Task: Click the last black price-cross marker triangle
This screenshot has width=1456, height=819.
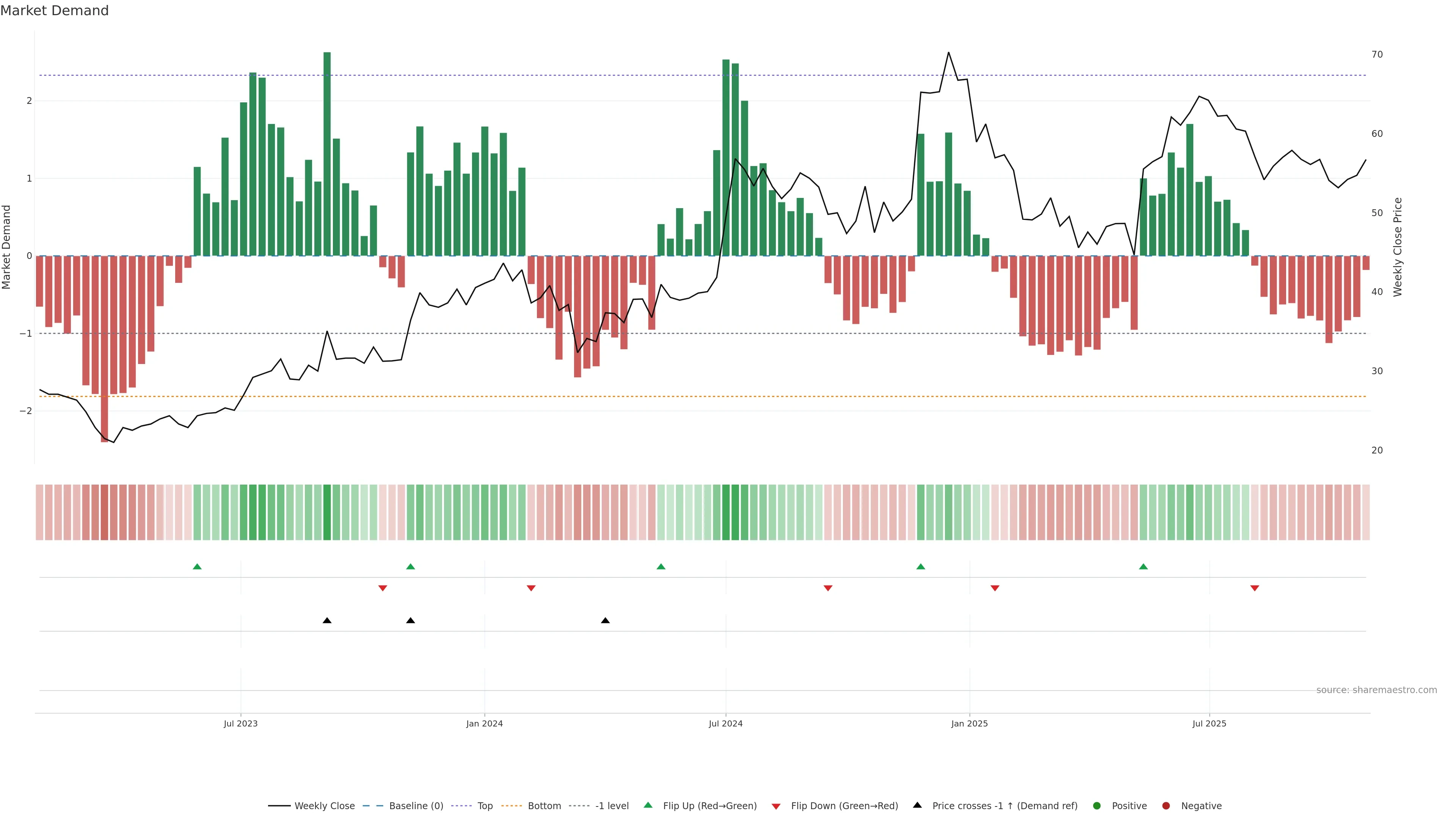Action: pyautogui.click(x=606, y=621)
